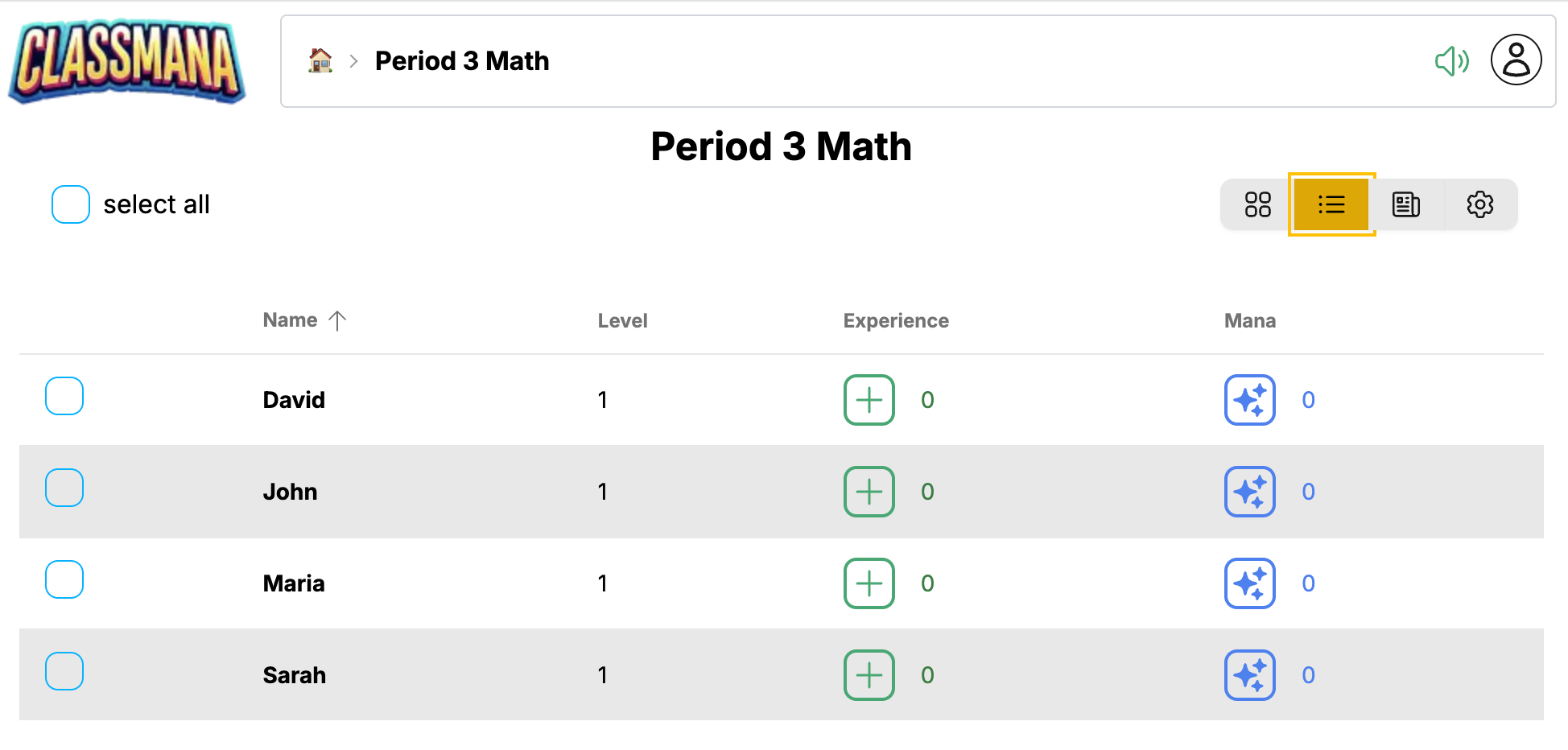Switch to grid card view

click(x=1257, y=204)
